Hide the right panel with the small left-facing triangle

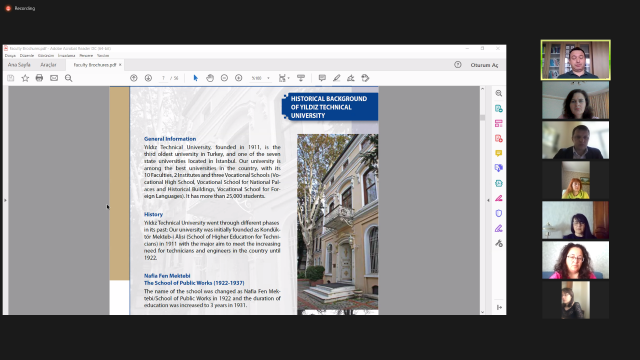[488, 200]
